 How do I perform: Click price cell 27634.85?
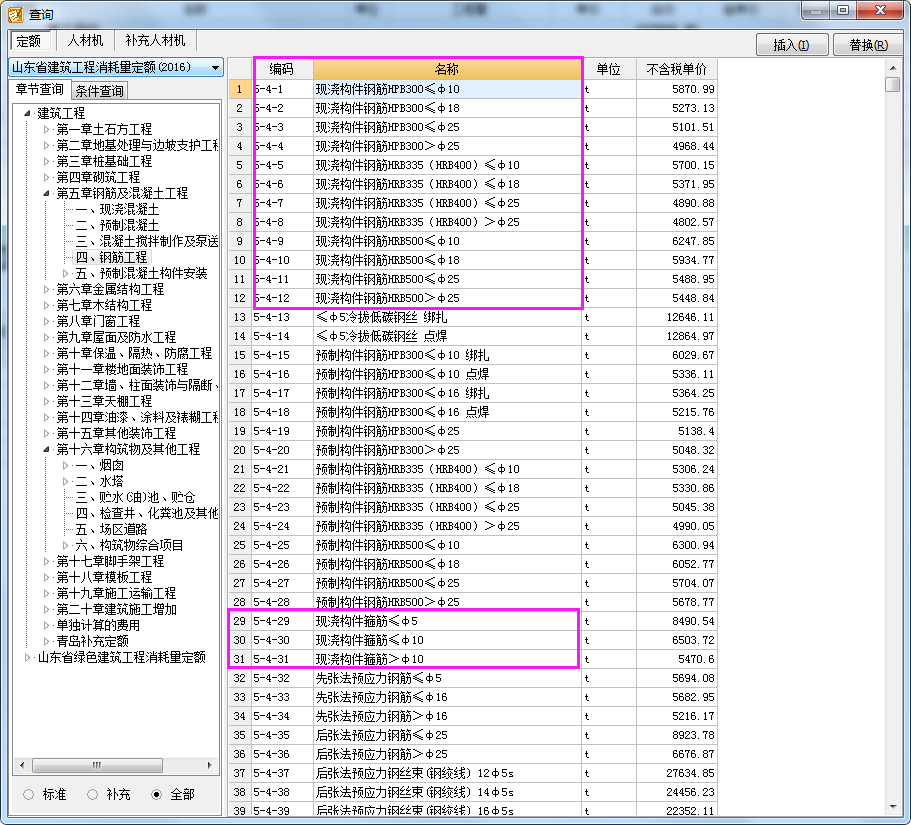coord(677,773)
